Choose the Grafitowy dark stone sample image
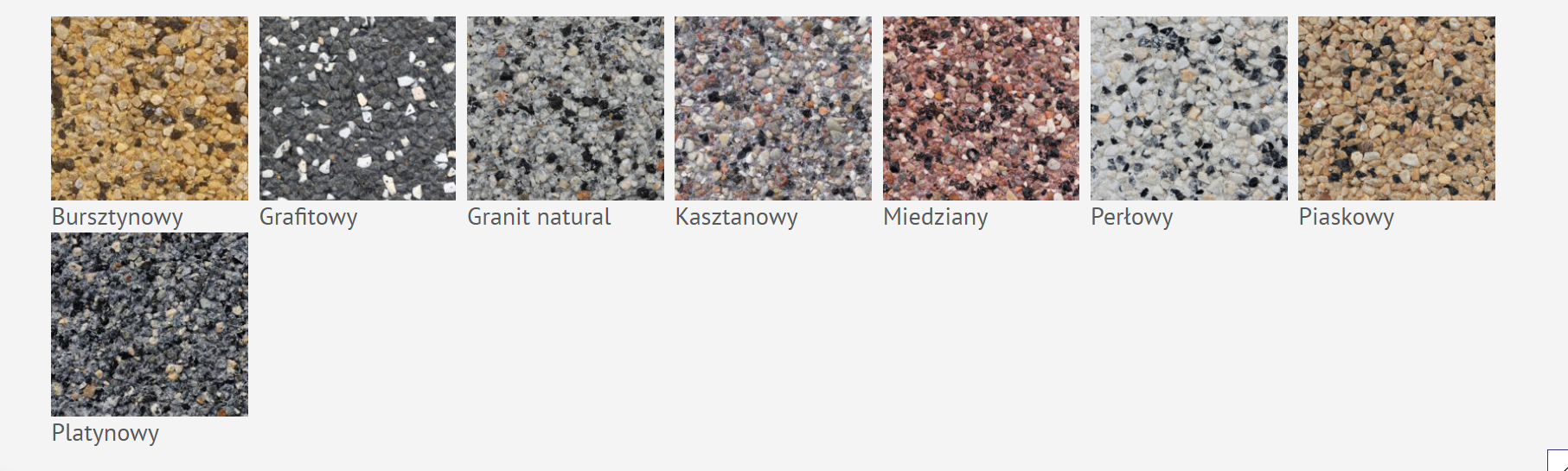The width and height of the screenshot is (1568, 471). [357, 109]
